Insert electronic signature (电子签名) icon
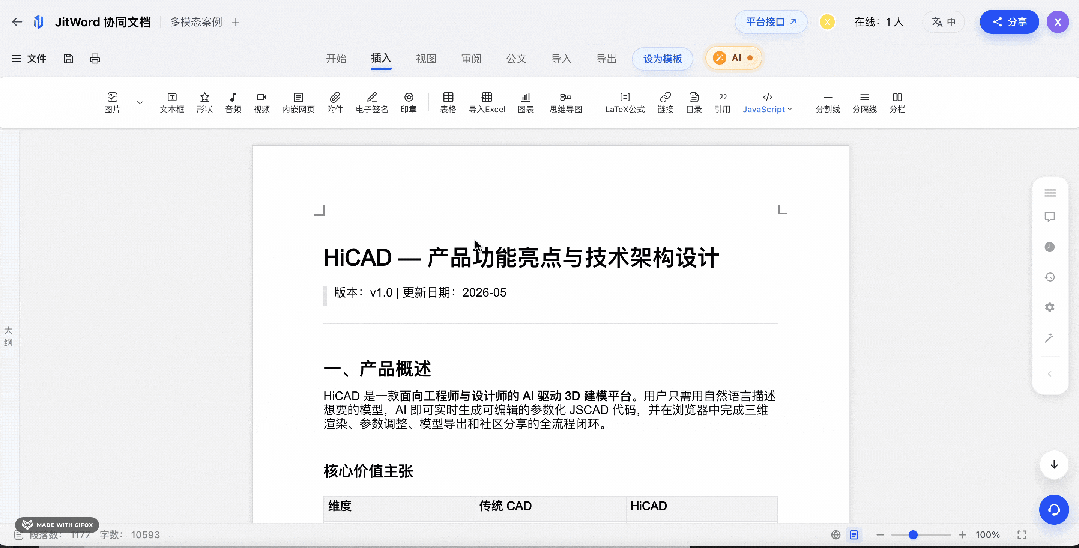 (372, 97)
